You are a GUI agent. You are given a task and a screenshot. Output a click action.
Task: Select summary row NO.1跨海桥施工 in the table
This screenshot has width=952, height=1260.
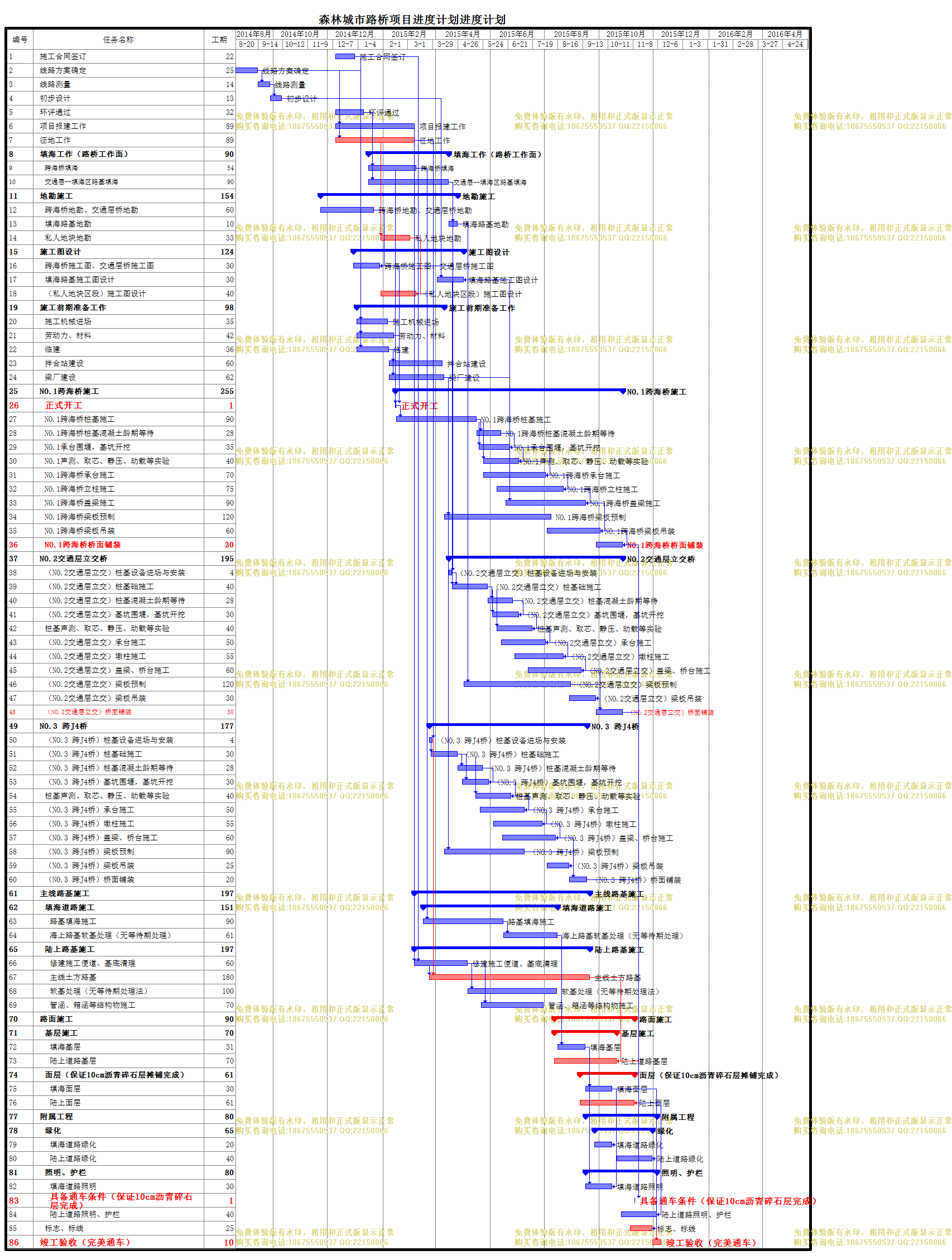(121, 391)
